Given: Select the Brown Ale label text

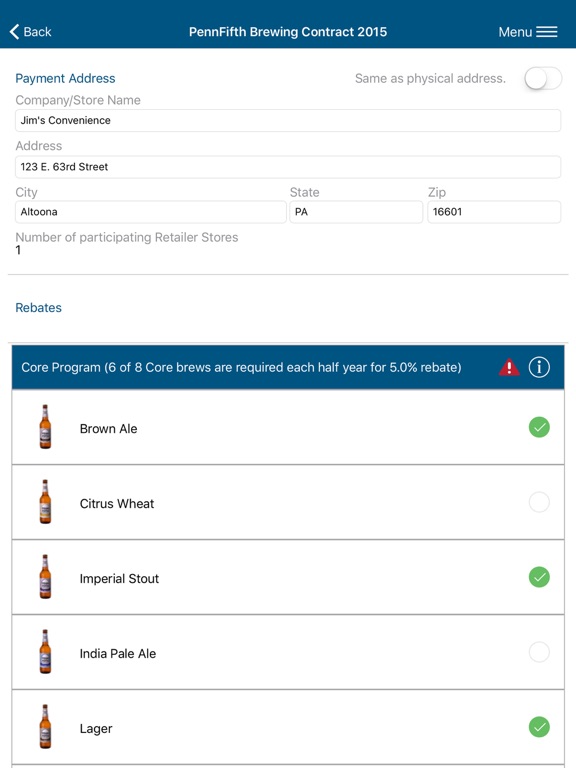Looking at the screenshot, I should pos(108,429).
